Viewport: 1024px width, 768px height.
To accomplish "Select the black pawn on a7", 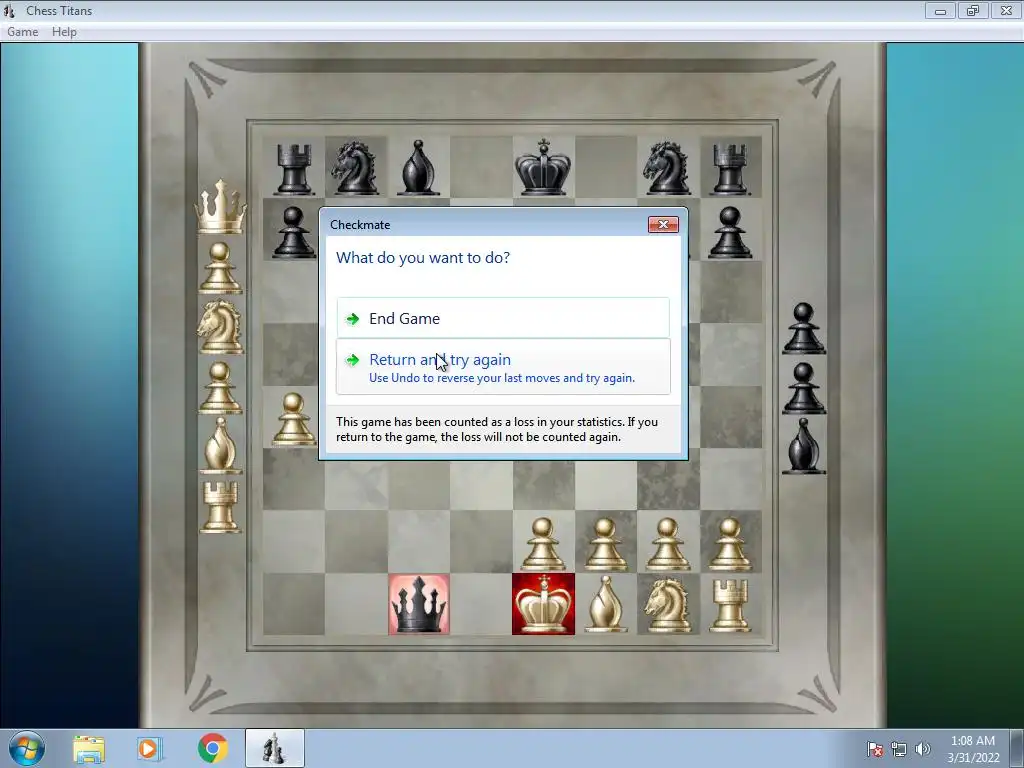I will (293, 232).
